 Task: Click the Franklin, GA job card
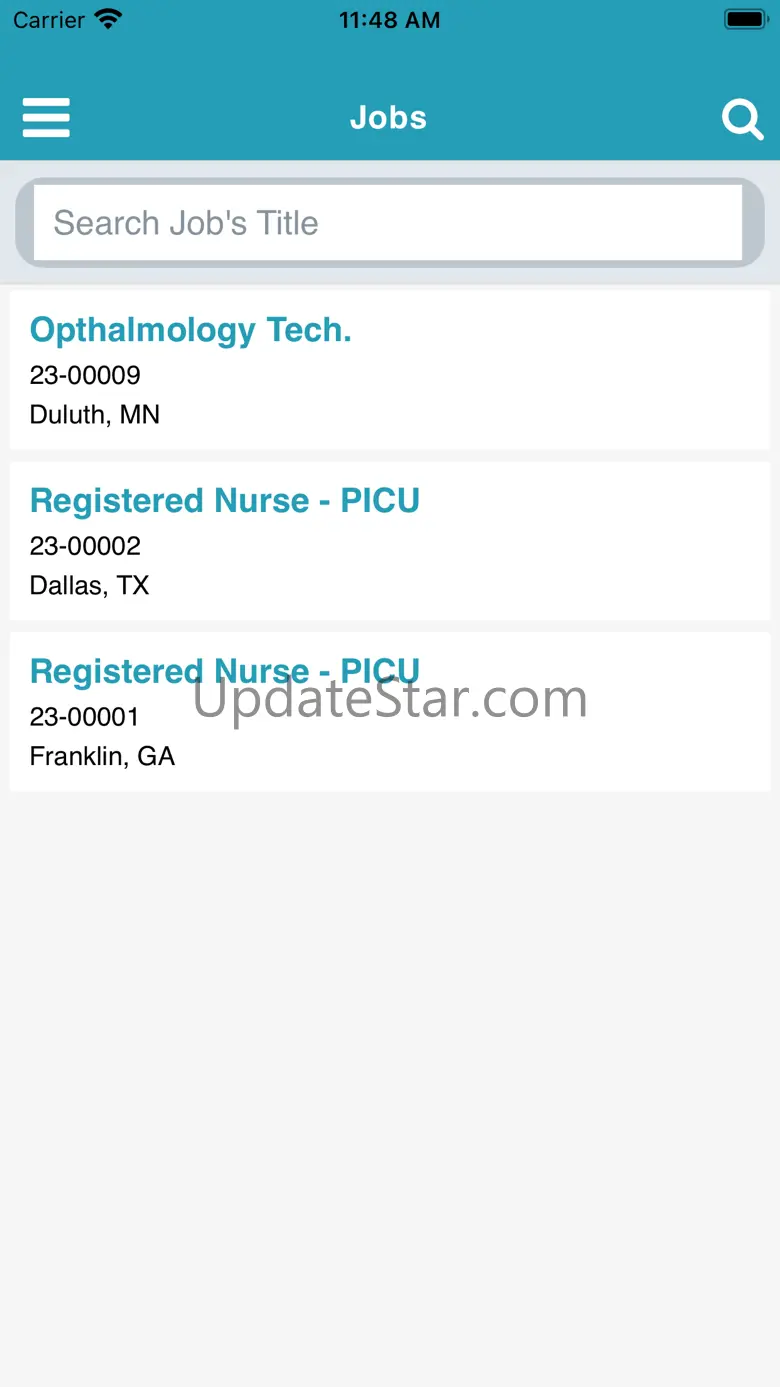point(390,711)
